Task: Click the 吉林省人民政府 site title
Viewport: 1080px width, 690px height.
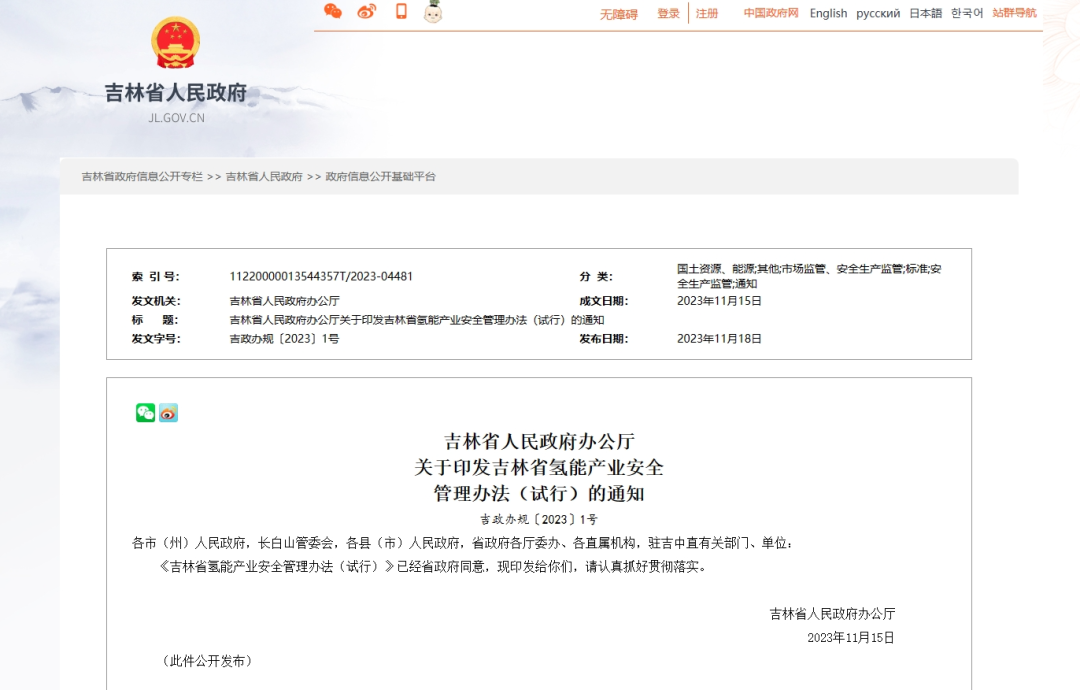Action: tap(176, 94)
